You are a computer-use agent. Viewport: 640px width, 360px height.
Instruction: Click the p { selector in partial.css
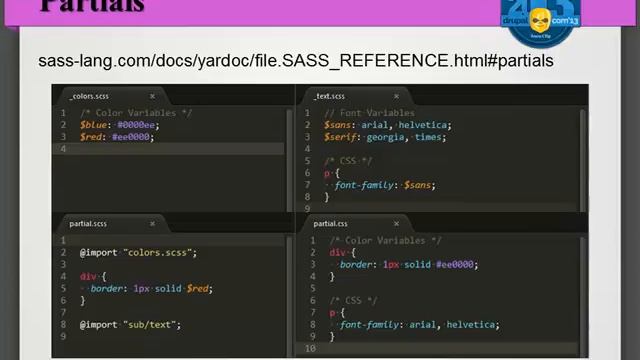[x=337, y=313]
